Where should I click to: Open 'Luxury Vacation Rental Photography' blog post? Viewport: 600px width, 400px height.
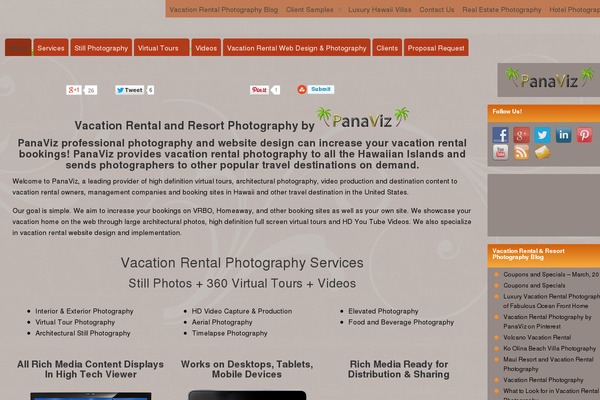[x=551, y=301]
